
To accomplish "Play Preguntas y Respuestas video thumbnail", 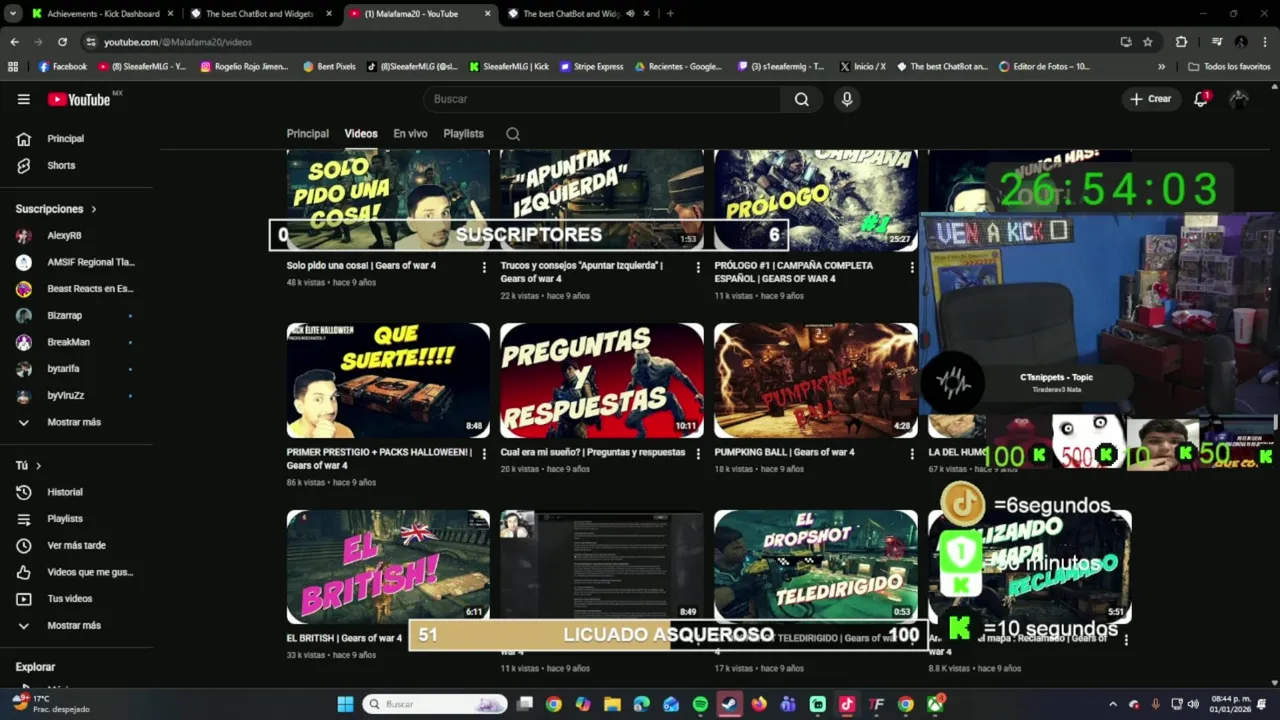I will (x=602, y=380).
